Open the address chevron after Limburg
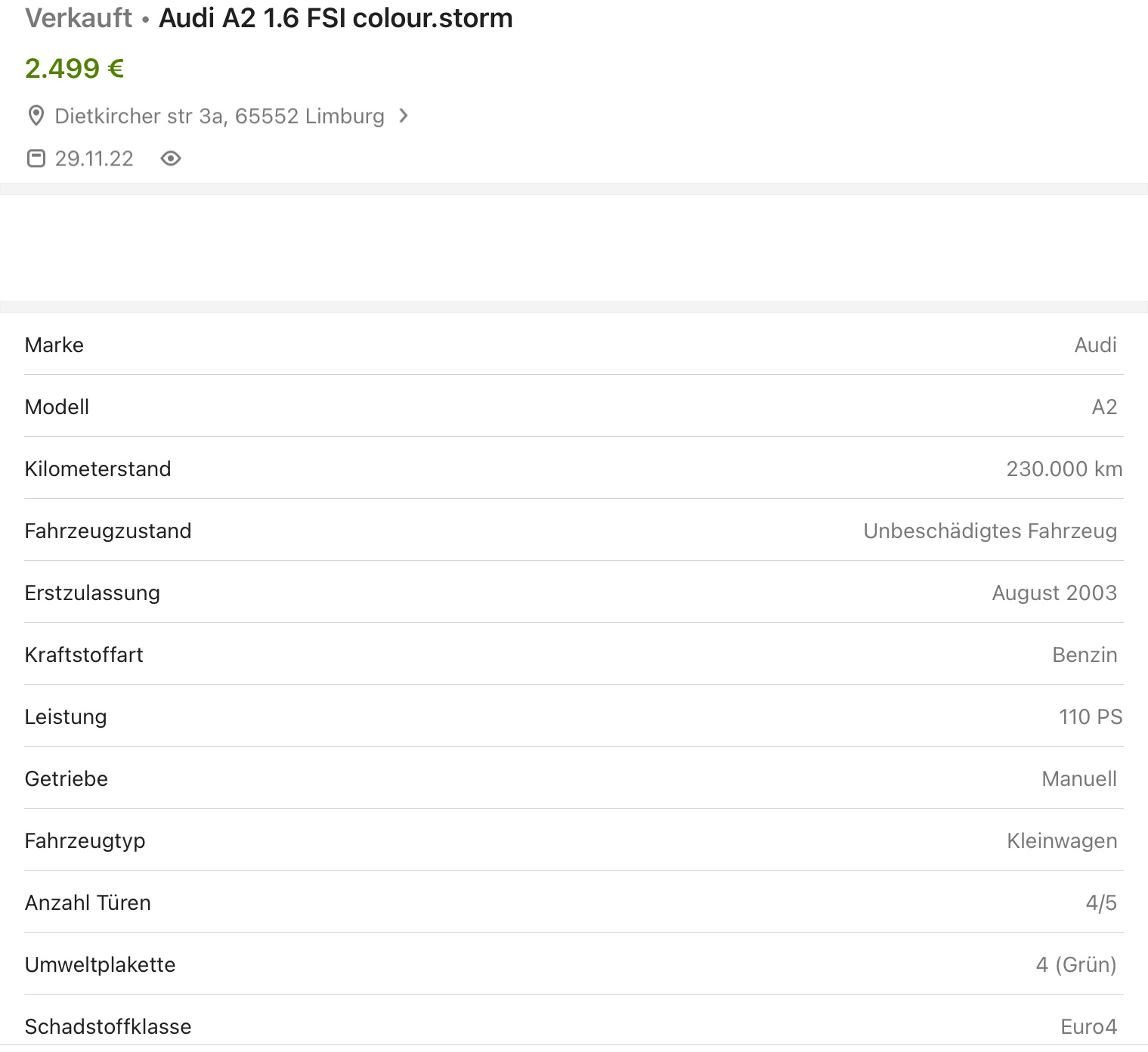The height and width of the screenshot is (1052, 1148). pyautogui.click(x=404, y=116)
